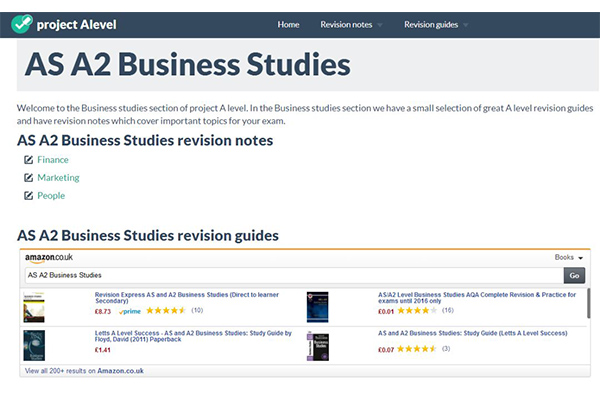The image size is (600, 400).
Task: Click the £0.07 price text
Action: 386,350
